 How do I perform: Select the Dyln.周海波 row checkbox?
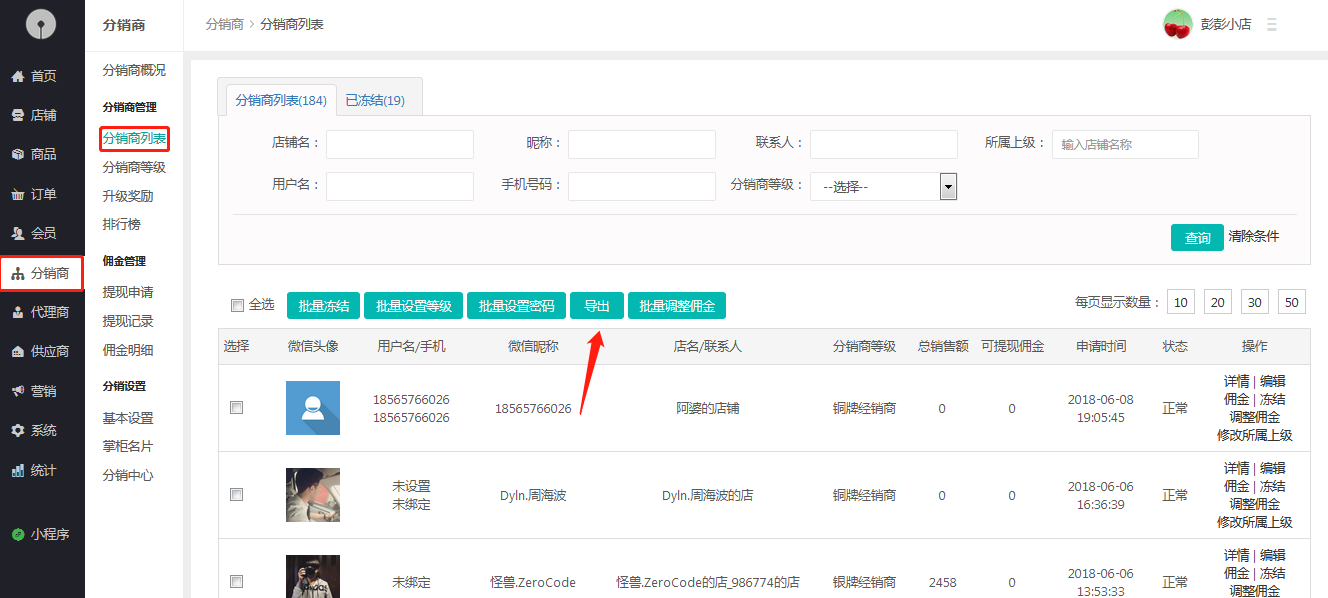[x=237, y=495]
